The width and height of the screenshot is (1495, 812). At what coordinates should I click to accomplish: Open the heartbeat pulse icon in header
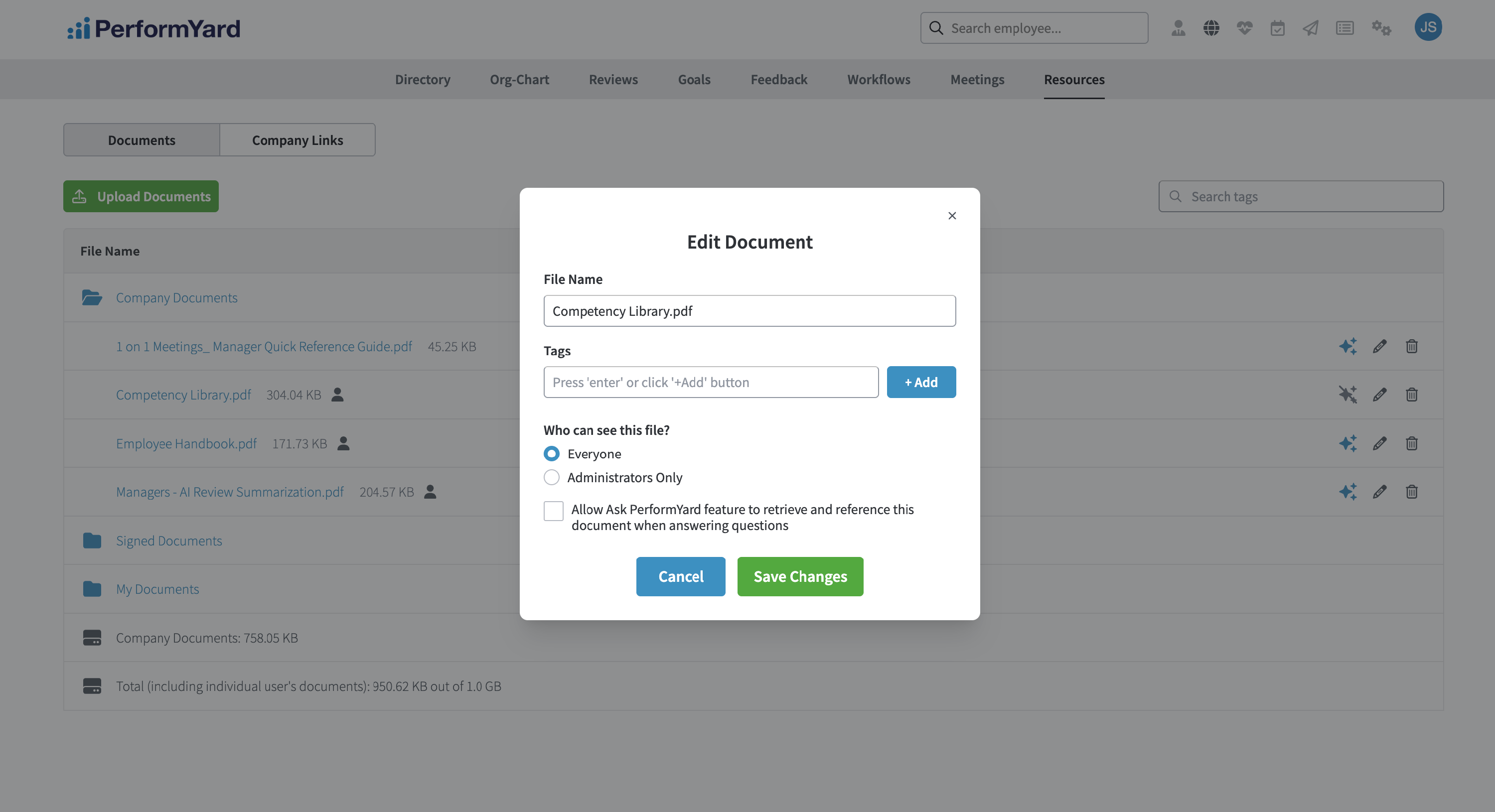coord(1244,28)
